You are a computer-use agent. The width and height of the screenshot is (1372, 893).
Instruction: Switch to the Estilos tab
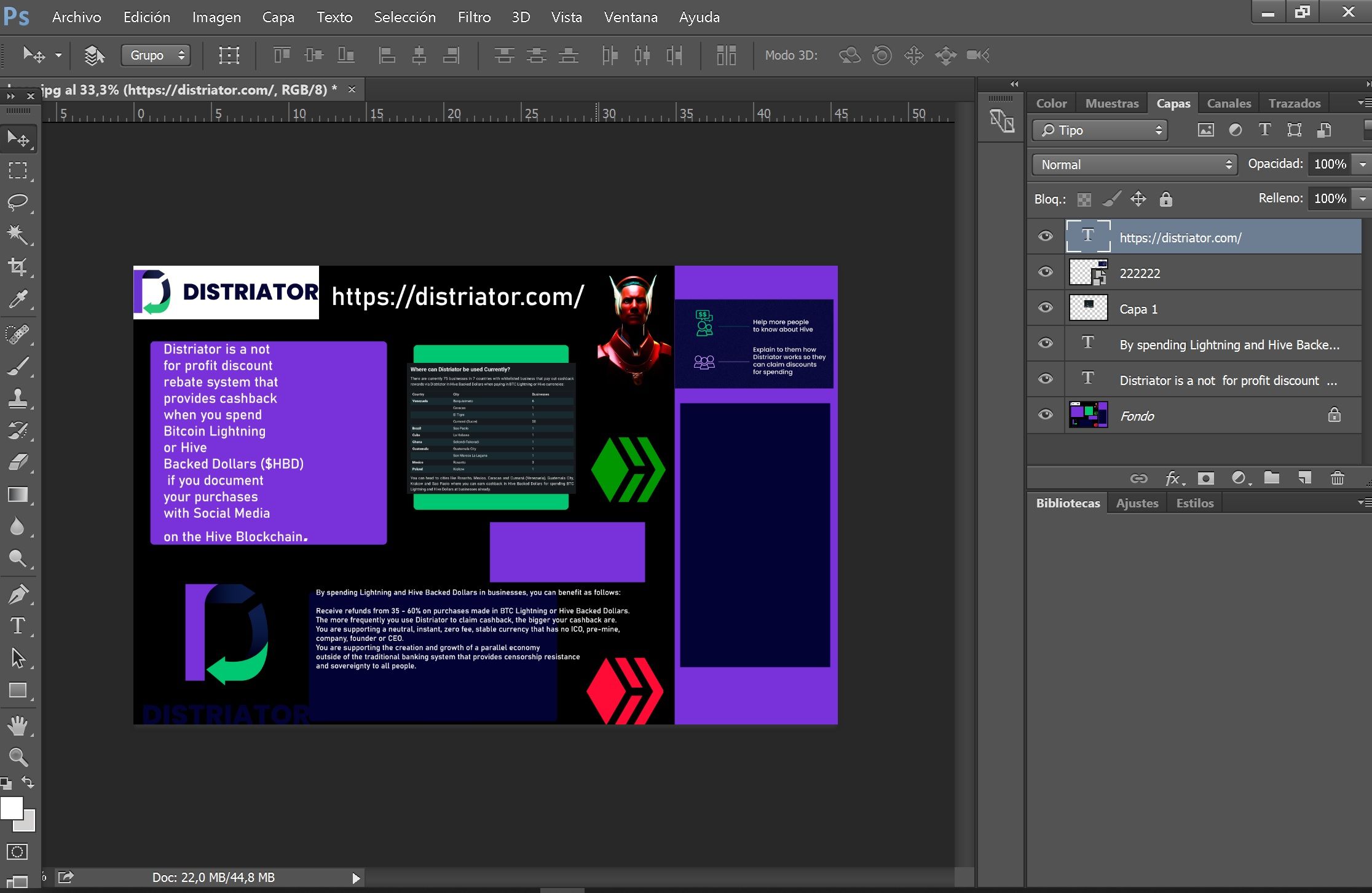[x=1195, y=503]
